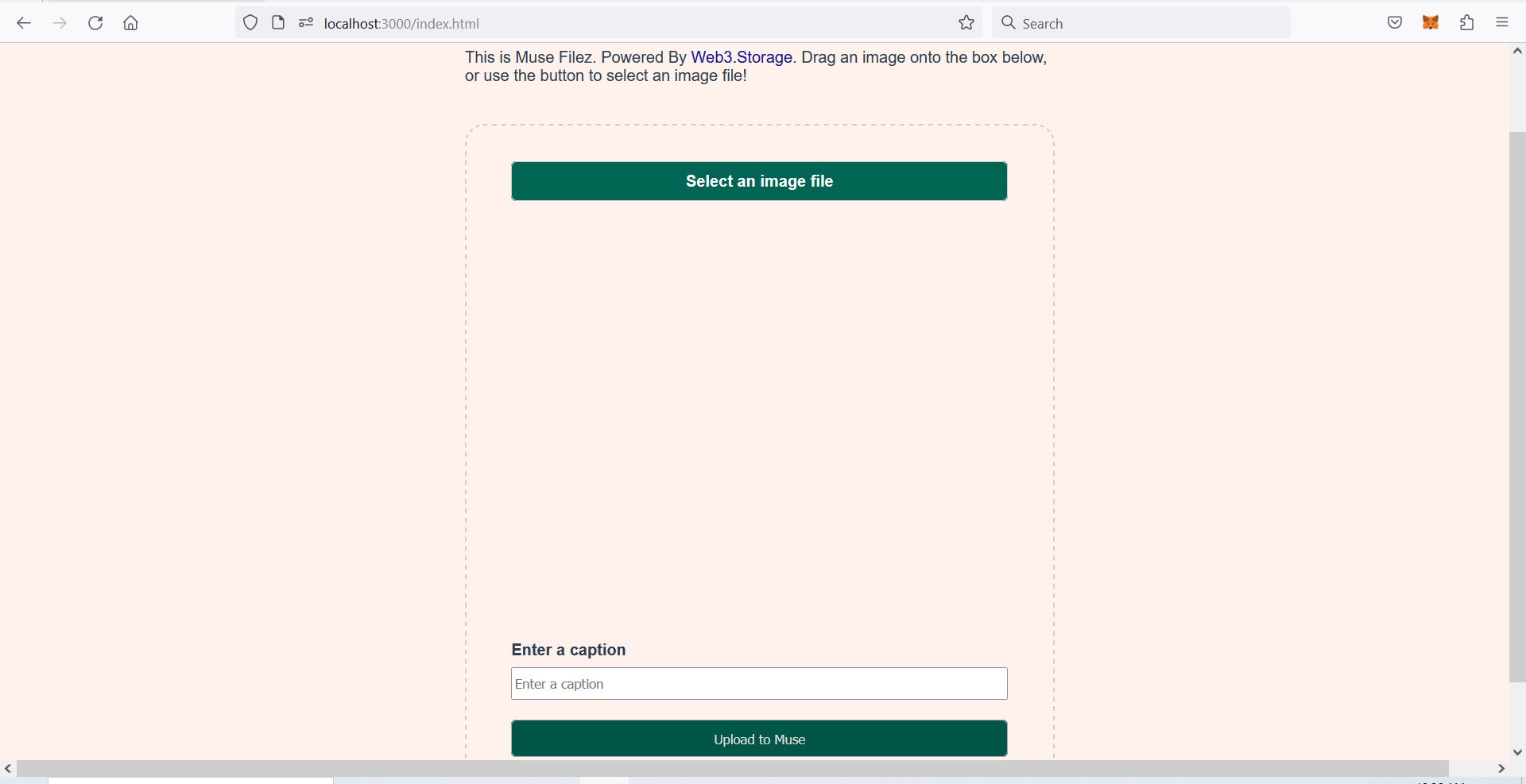Go back to the previous page
1526x784 pixels.
tap(24, 23)
